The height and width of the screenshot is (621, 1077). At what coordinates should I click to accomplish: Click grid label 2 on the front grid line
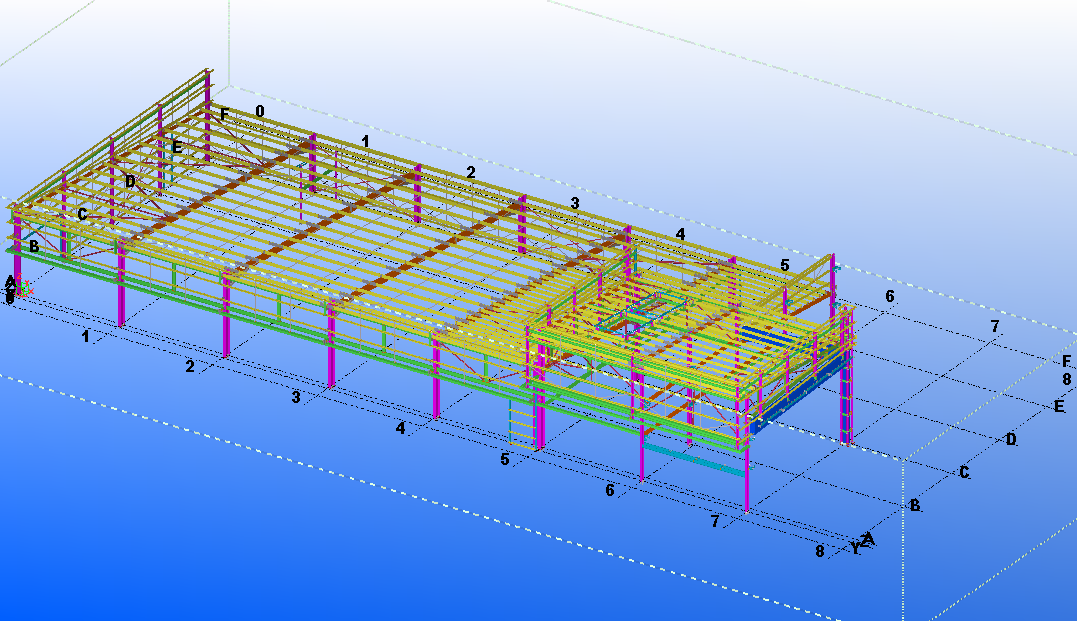point(190,366)
